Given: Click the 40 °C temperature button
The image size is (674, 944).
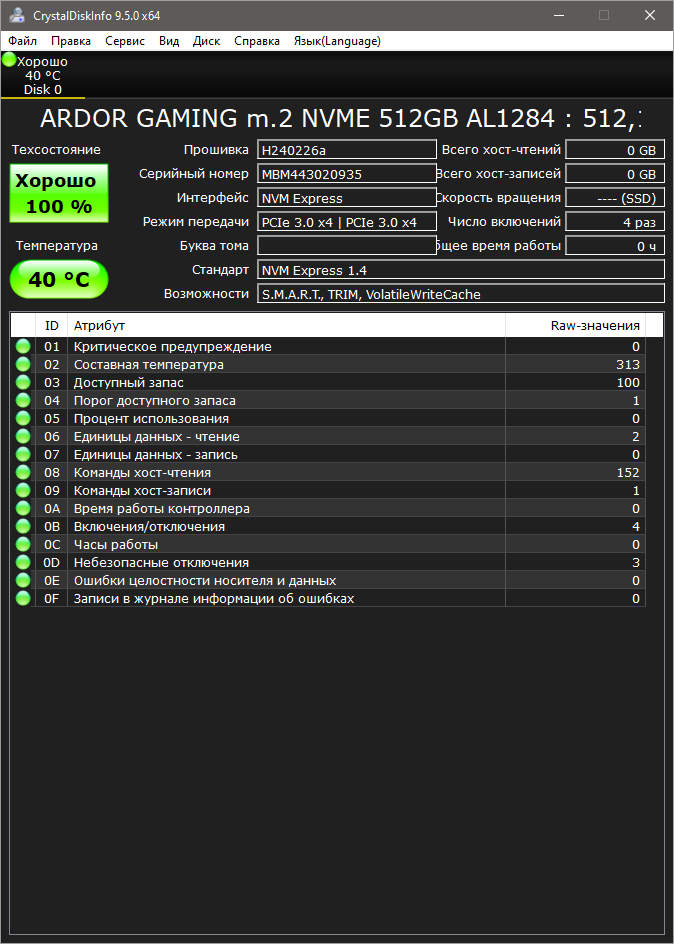Looking at the screenshot, I should (x=59, y=279).
